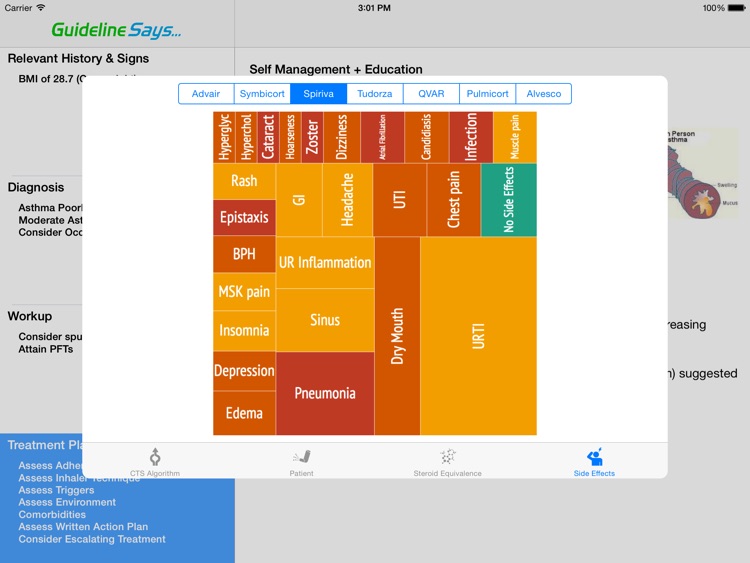Select Comorbidities in Treatment Plan
Image resolution: width=750 pixels, height=563 pixels.
click(x=52, y=515)
